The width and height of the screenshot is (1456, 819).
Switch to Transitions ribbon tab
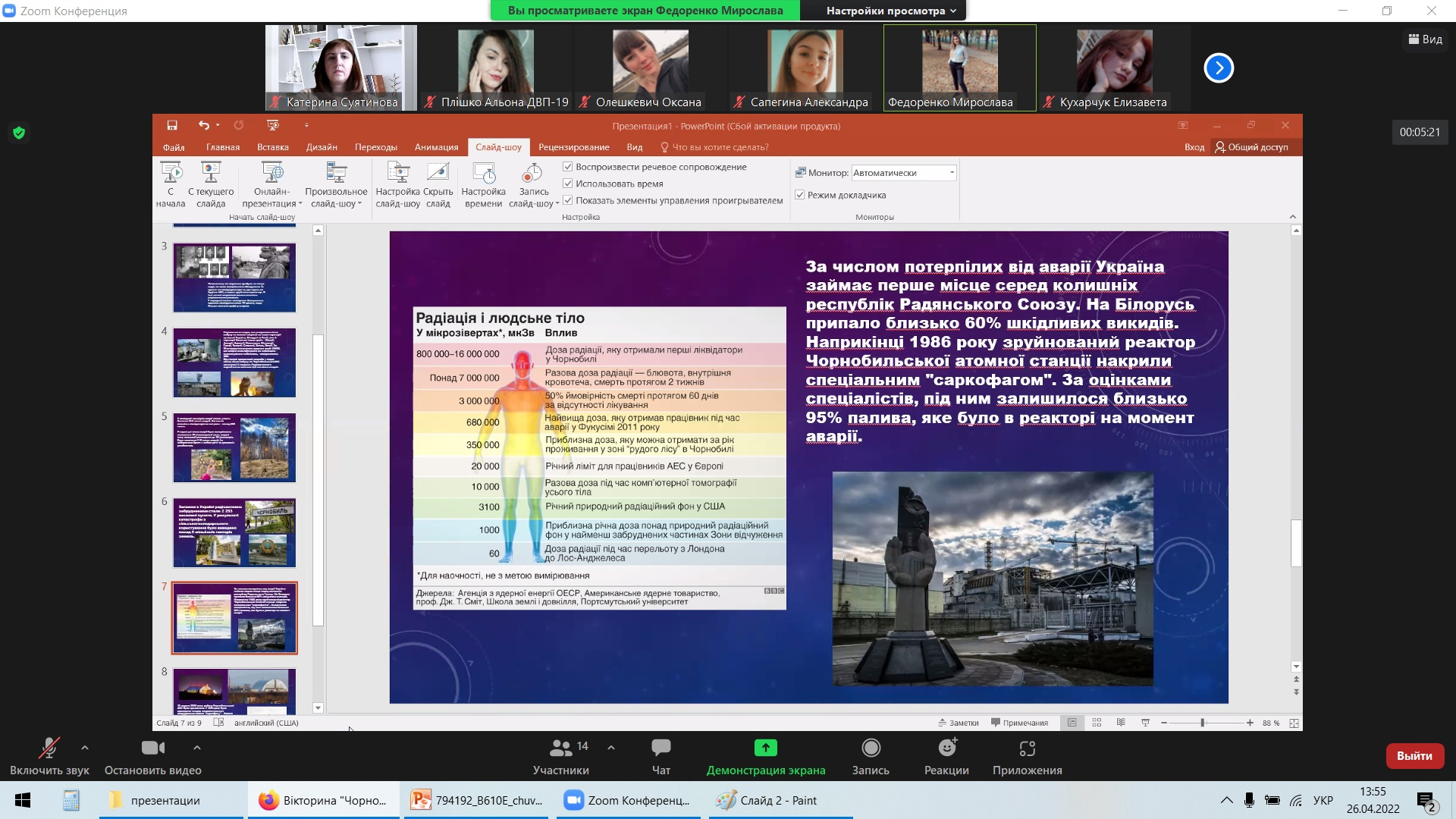[376, 147]
